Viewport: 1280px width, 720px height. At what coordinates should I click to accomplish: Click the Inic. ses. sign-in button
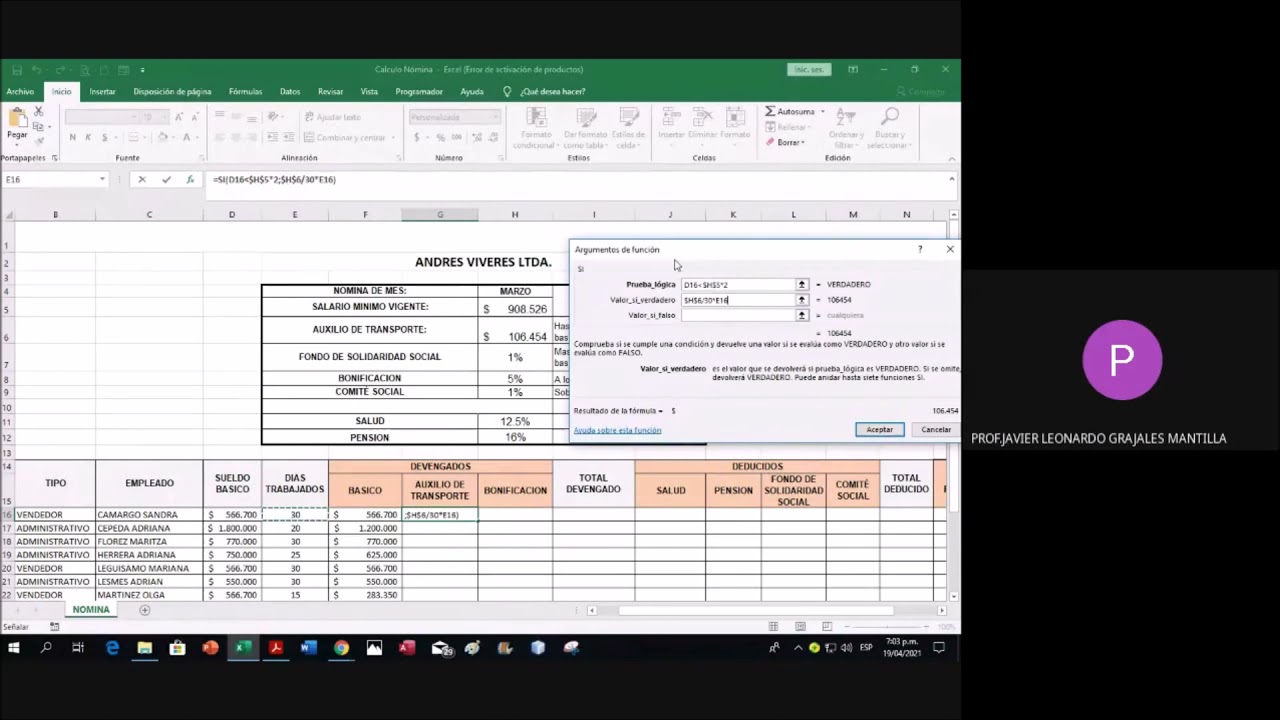(x=808, y=70)
